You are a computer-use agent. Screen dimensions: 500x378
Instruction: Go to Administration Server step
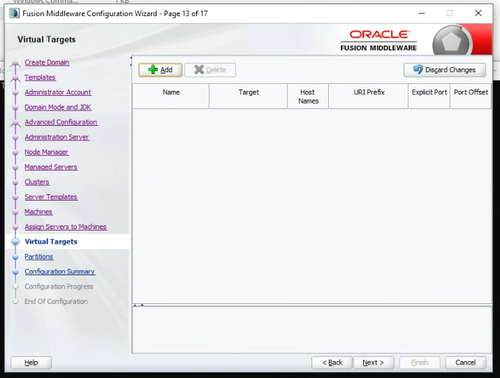coord(57,137)
